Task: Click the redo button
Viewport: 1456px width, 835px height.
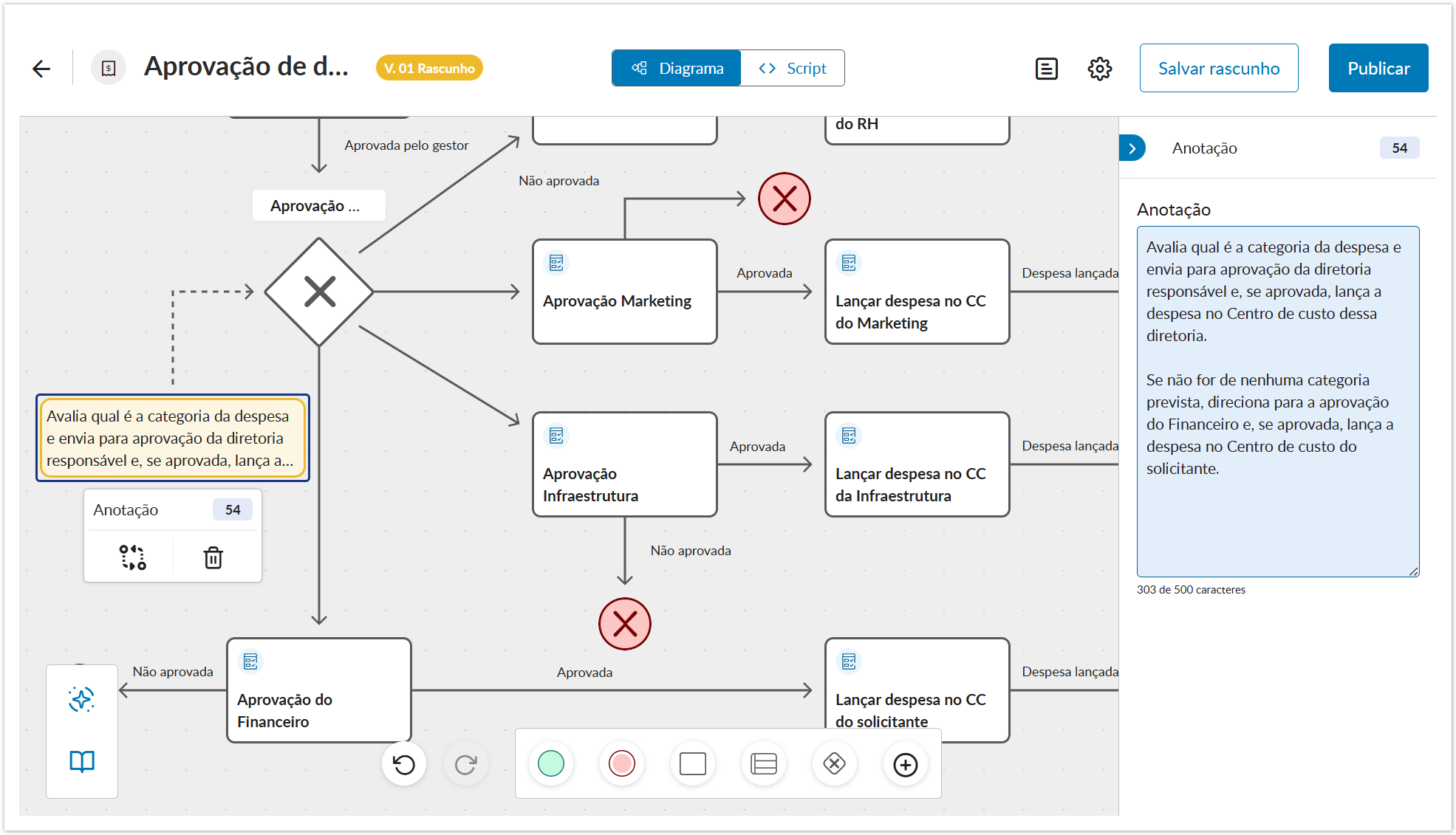Action: (465, 764)
